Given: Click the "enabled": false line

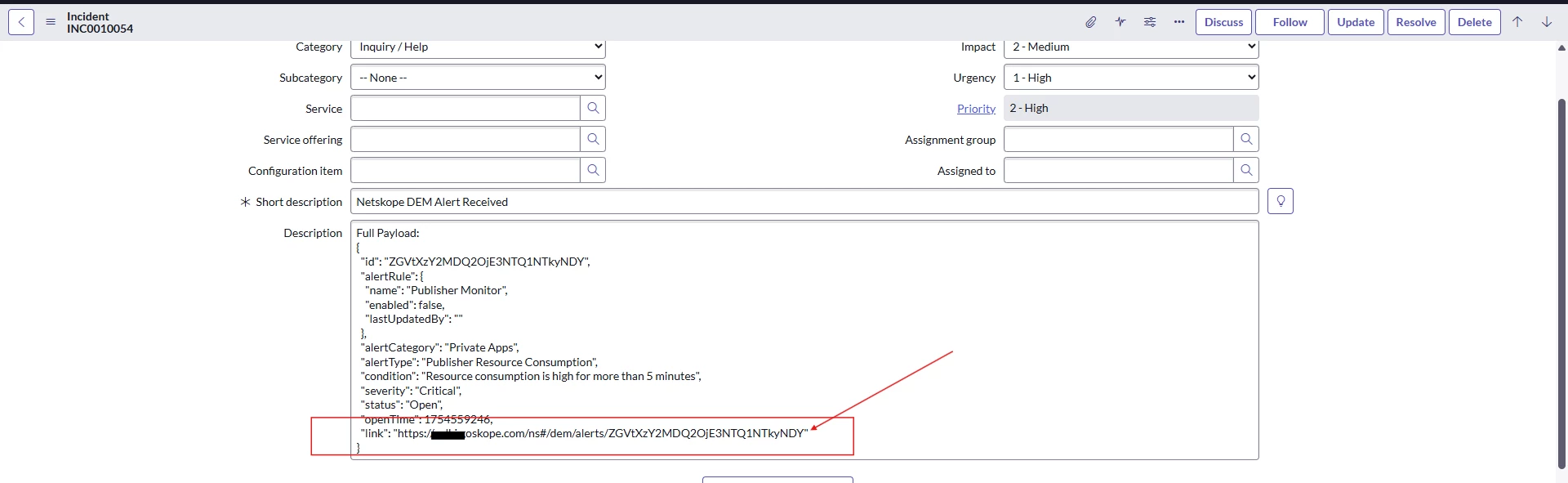Looking at the screenshot, I should [405, 305].
